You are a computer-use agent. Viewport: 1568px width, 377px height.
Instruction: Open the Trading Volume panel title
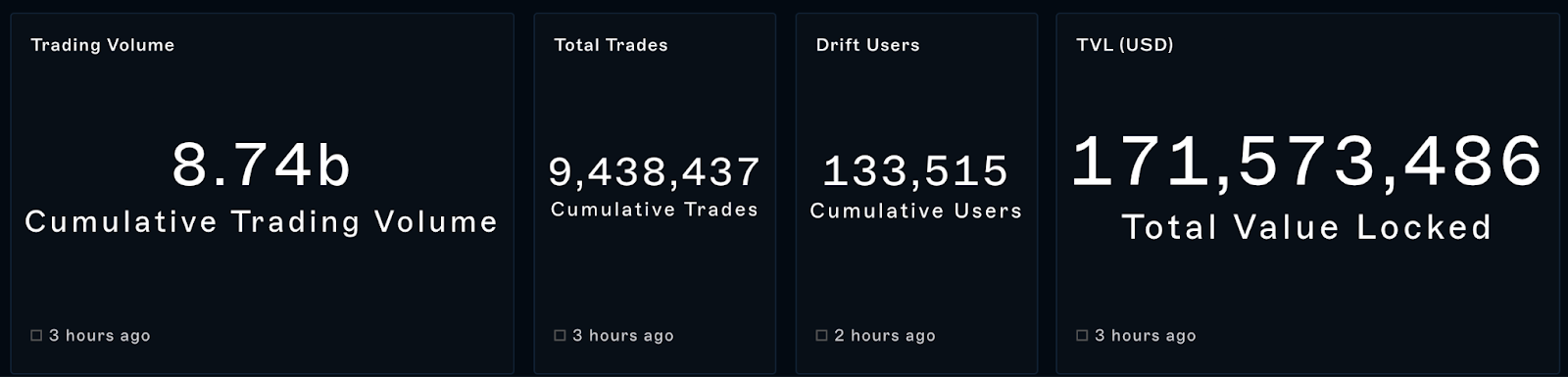click(103, 45)
